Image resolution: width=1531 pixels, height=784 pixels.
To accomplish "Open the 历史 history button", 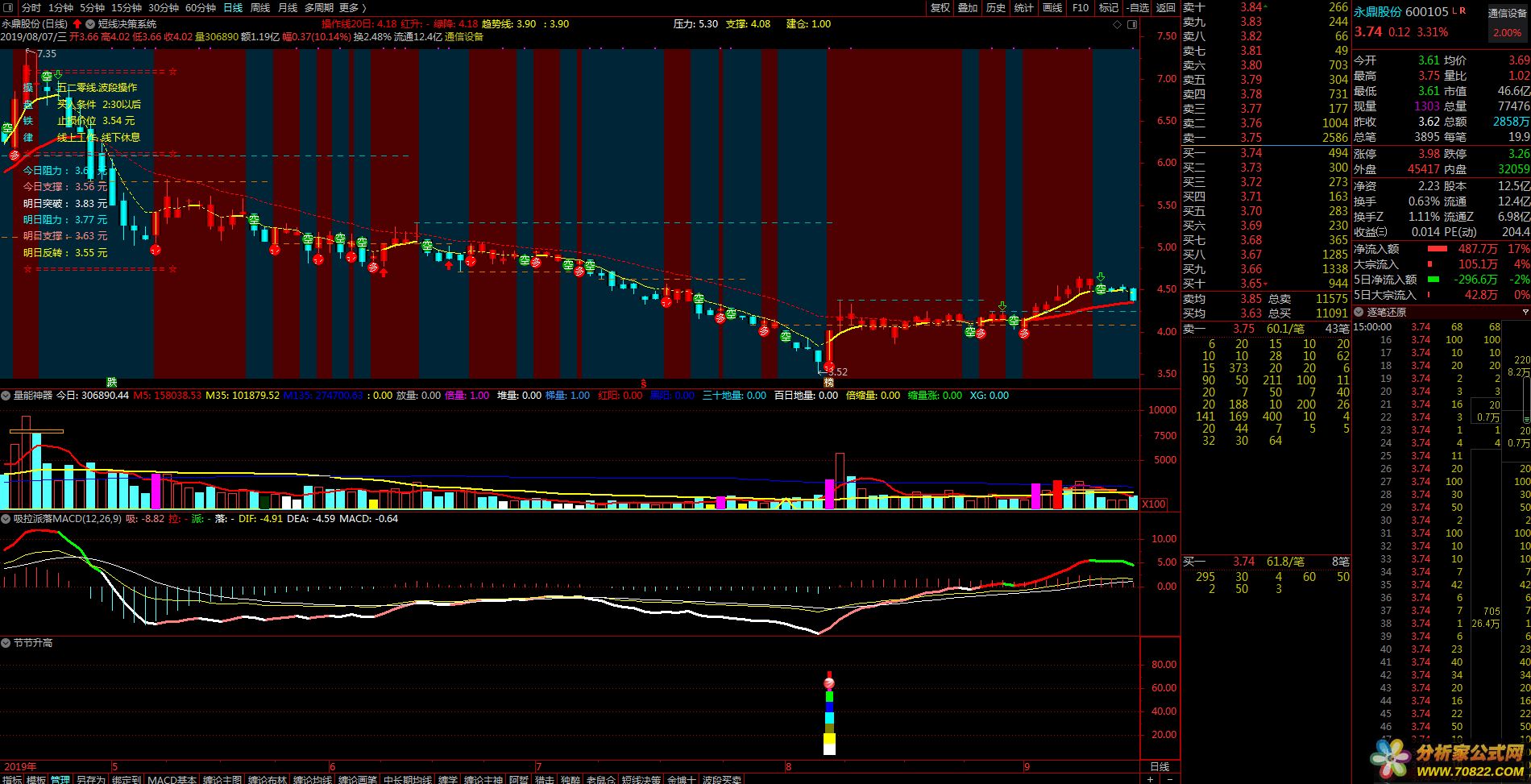I will click(996, 7).
